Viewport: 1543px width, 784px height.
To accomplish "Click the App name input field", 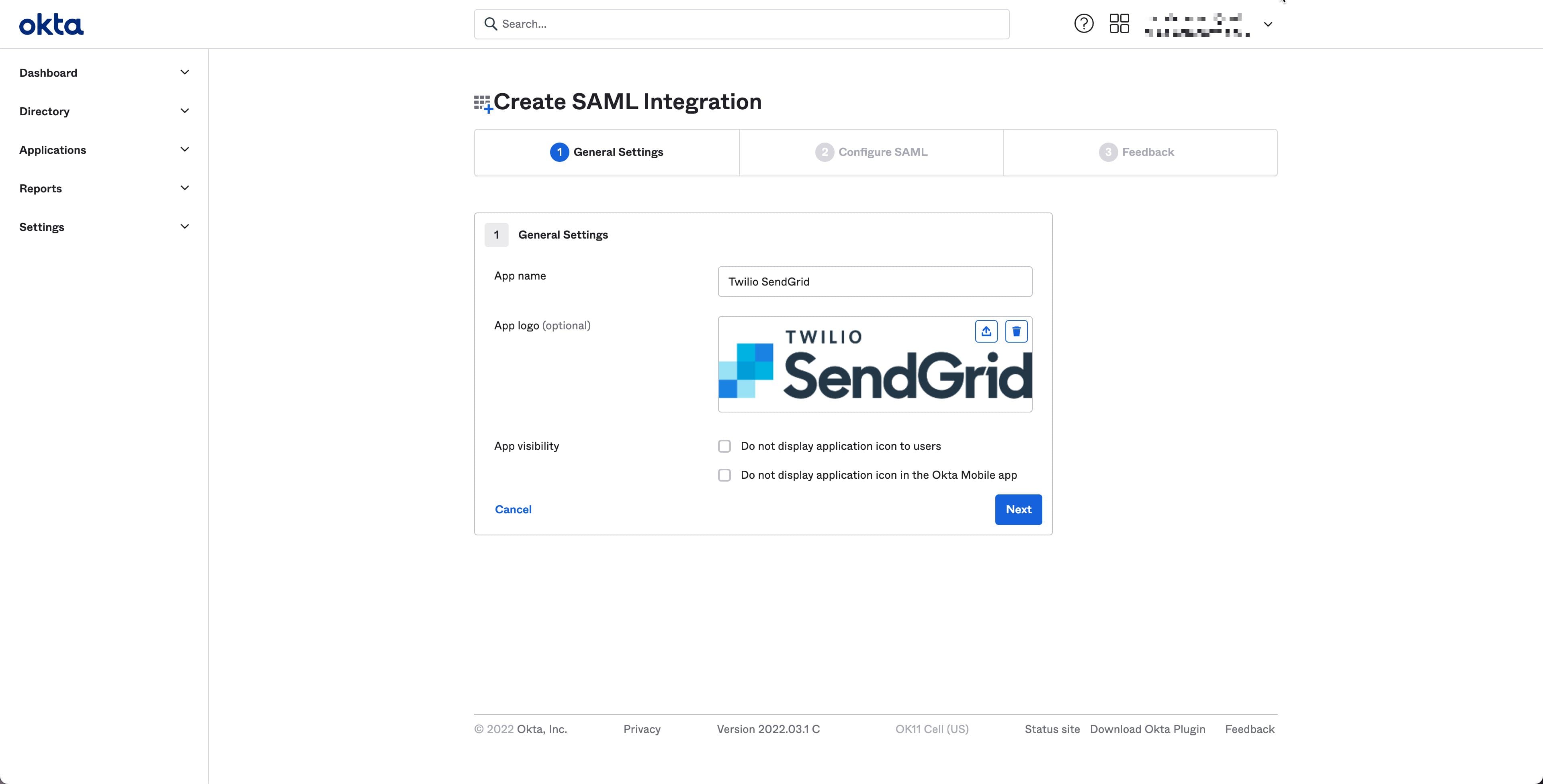I will click(874, 282).
